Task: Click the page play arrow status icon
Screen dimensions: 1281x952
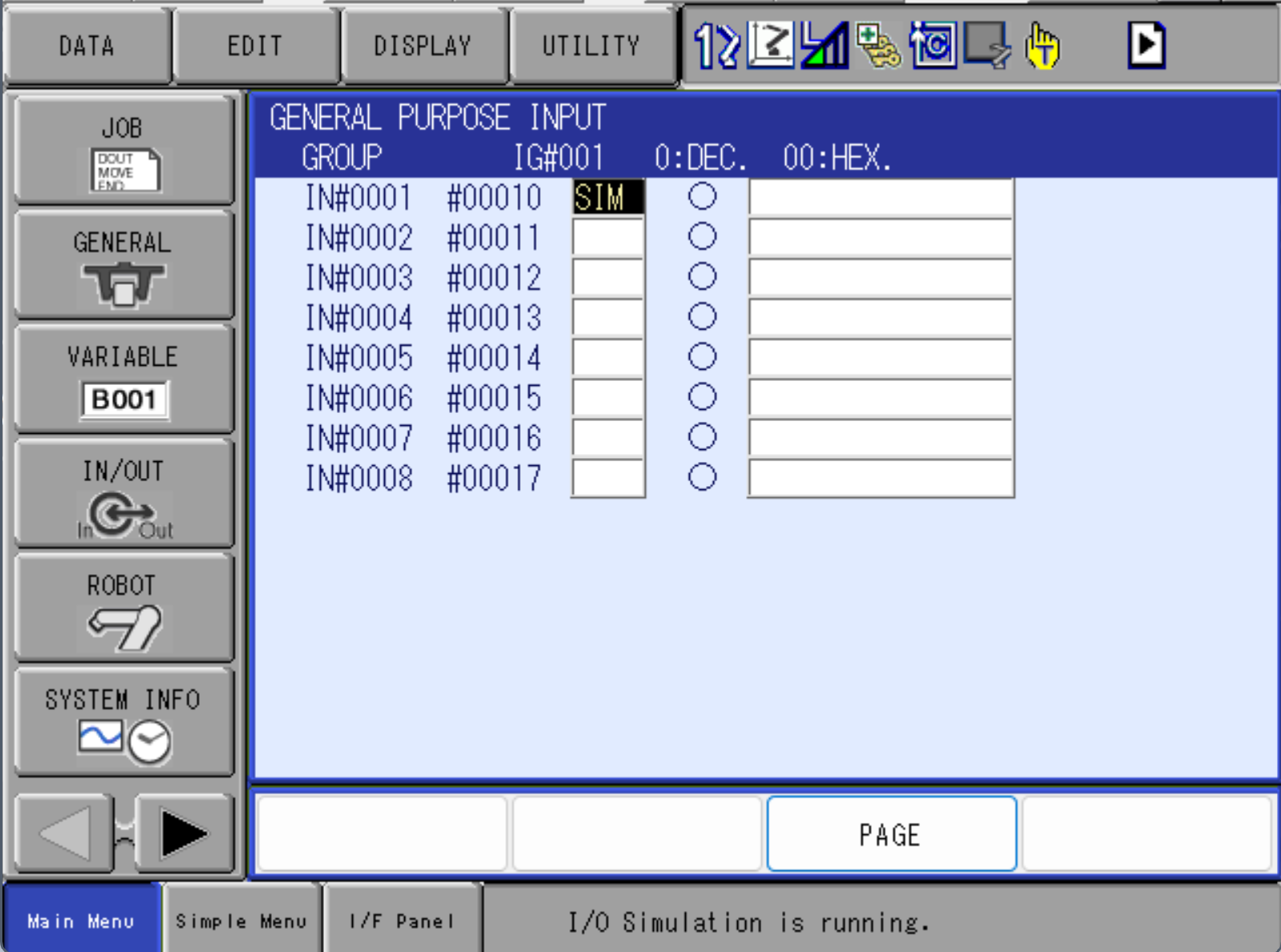Action: coord(1146,45)
